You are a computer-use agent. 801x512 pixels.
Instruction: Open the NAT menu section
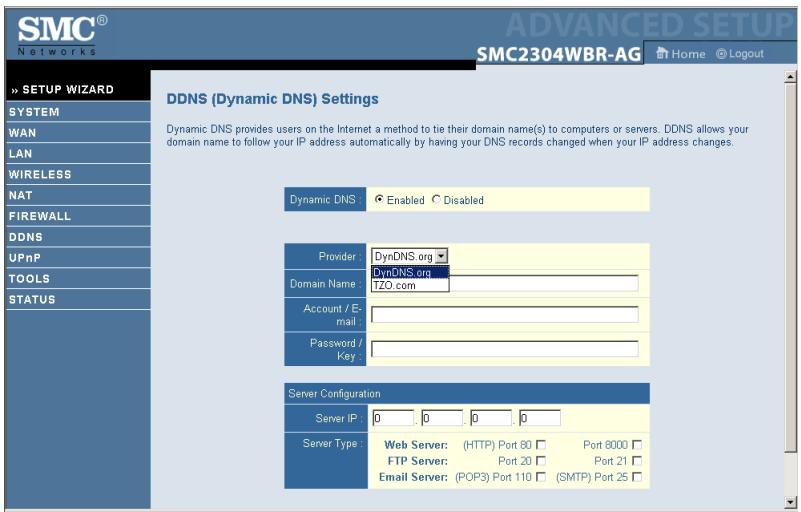pyautogui.click(x=78, y=196)
